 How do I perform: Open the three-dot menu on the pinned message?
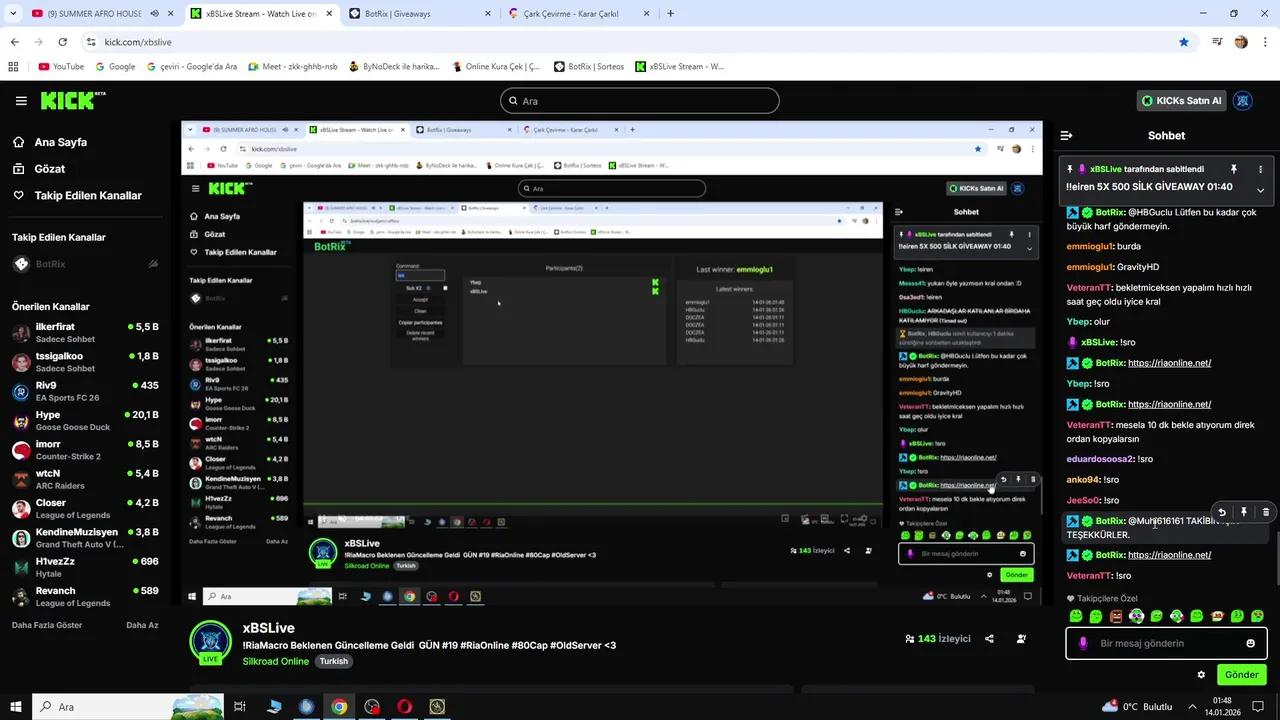click(1261, 169)
